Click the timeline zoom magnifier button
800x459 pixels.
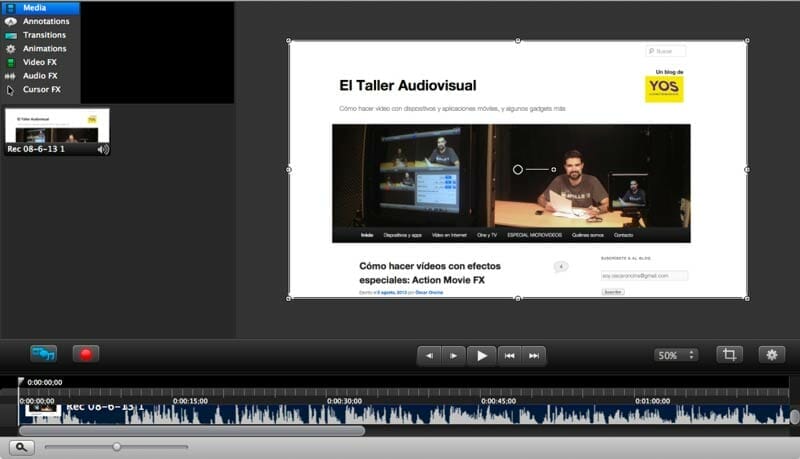(21, 447)
